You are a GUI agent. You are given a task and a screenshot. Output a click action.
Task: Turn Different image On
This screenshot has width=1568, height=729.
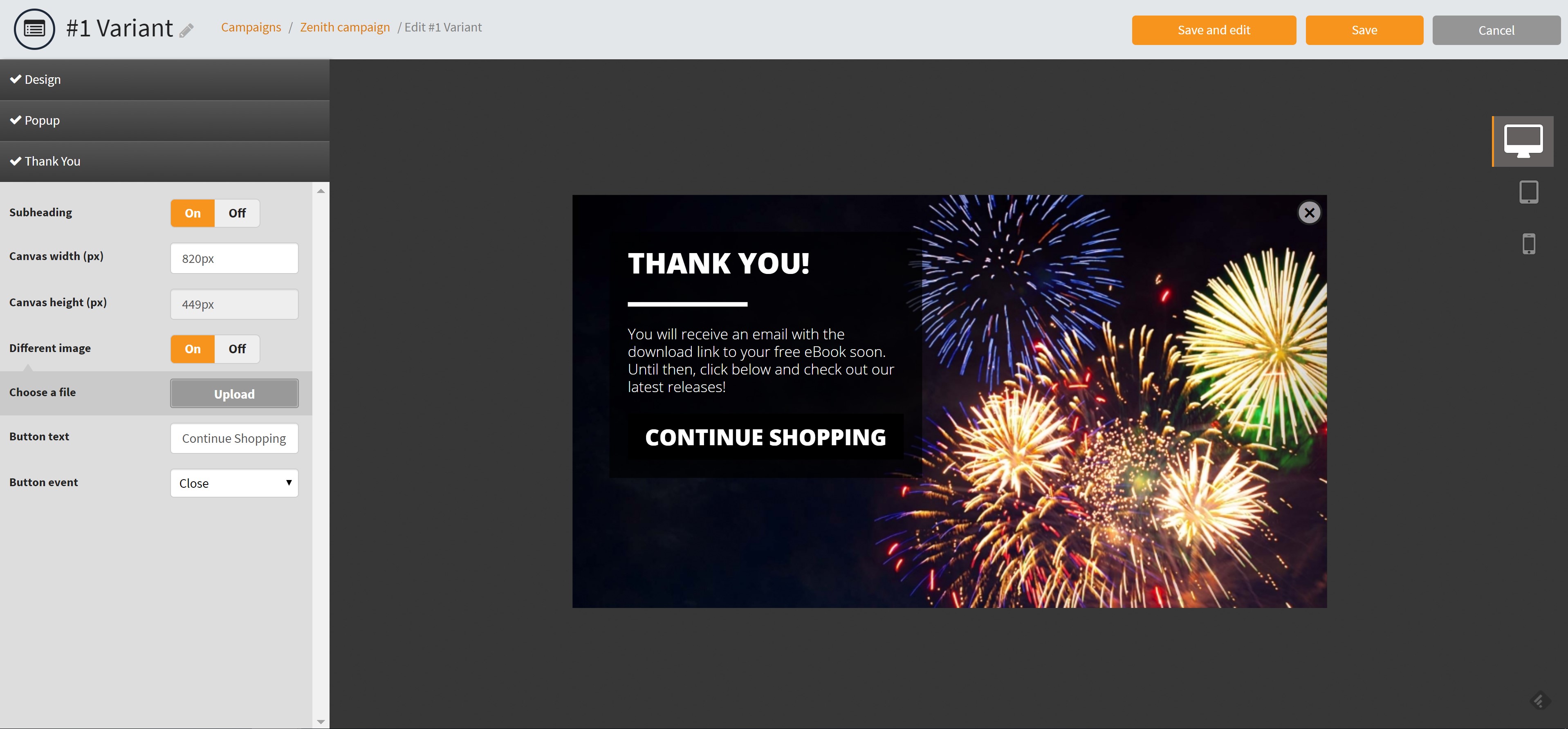tap(192, 349)
